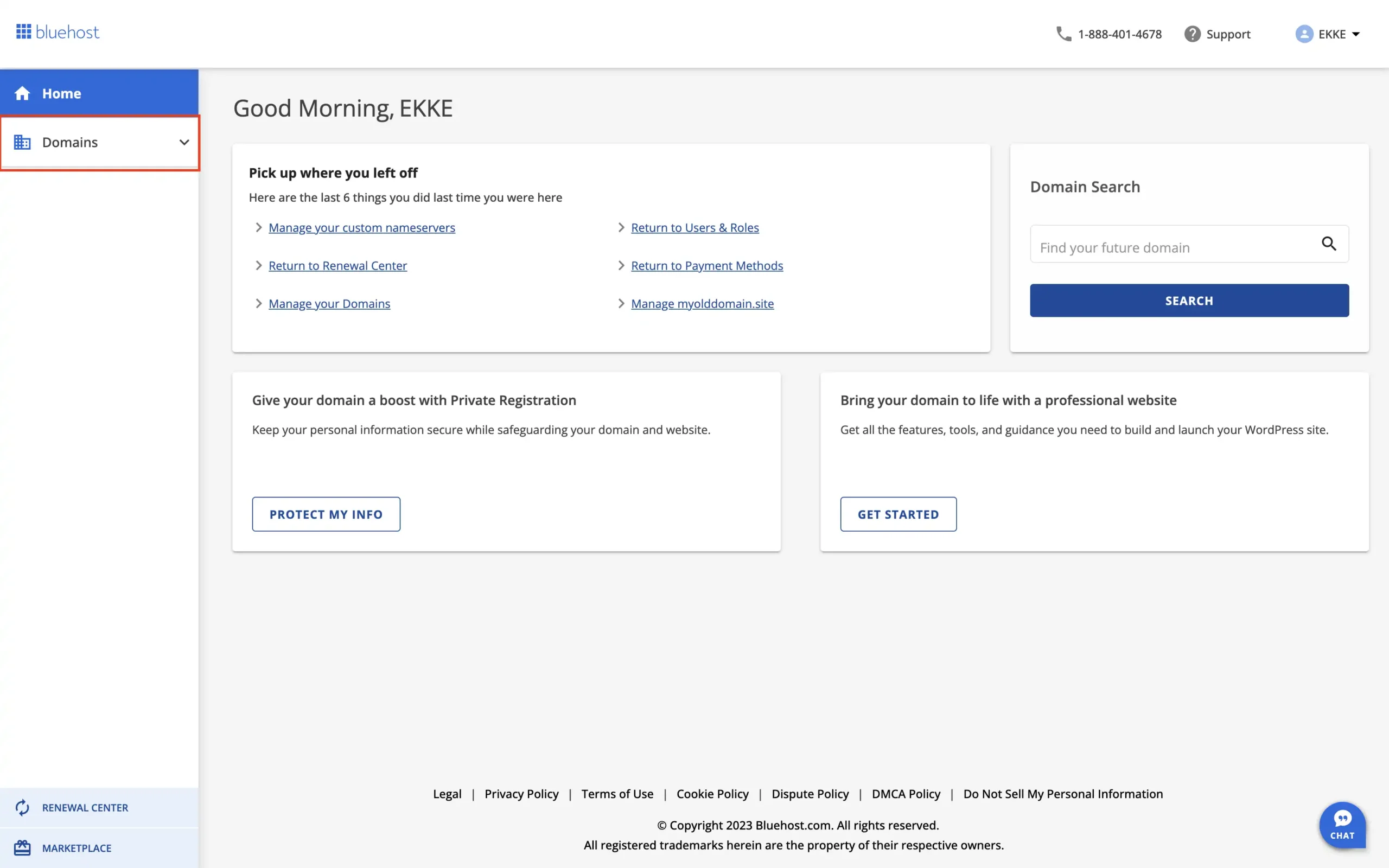
Task: Click the 1-888-401-4678 phone number
Action: pos(1120,34)
